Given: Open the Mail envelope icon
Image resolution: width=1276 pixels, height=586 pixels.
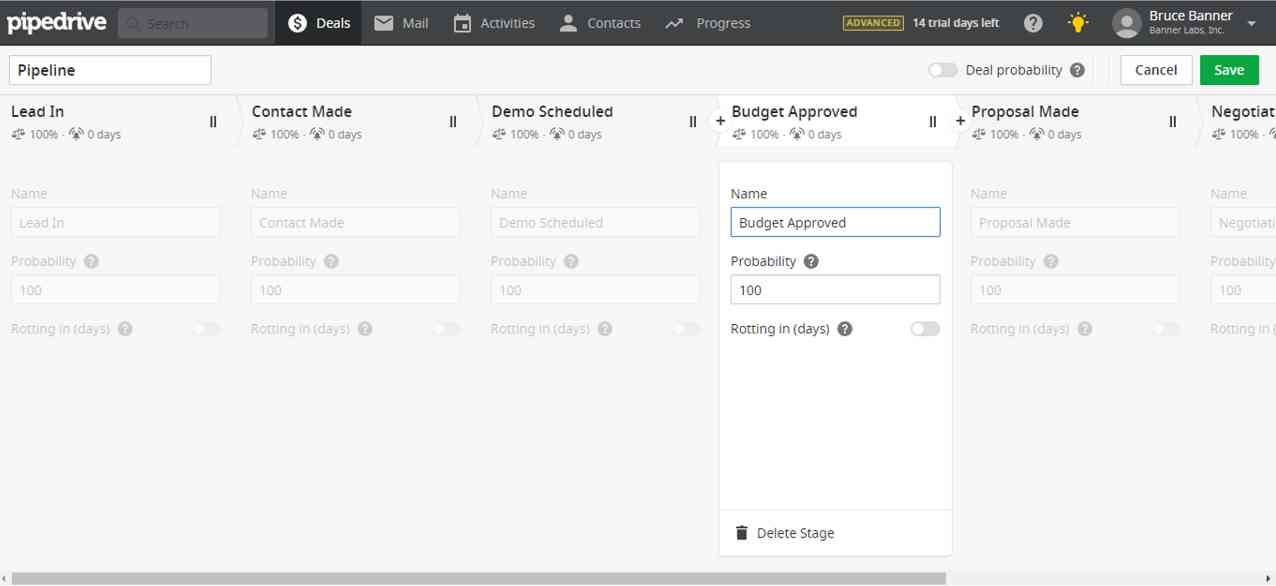Looking at the screenshot, I should (x=400, y=22).
